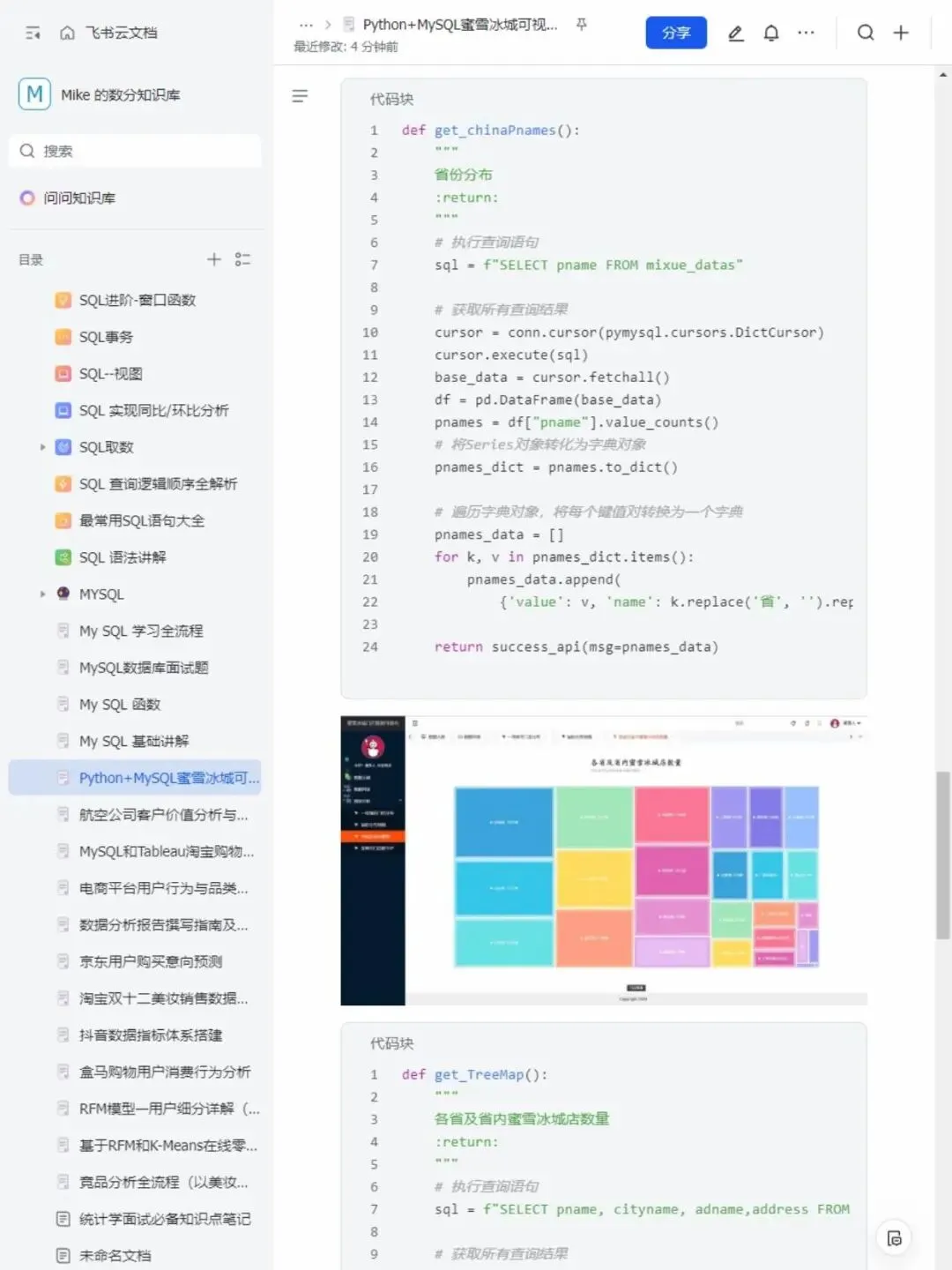Click the SQL 语法讲解 green page icon
This screenshot has height=1270, width=952.
point(63,557)
